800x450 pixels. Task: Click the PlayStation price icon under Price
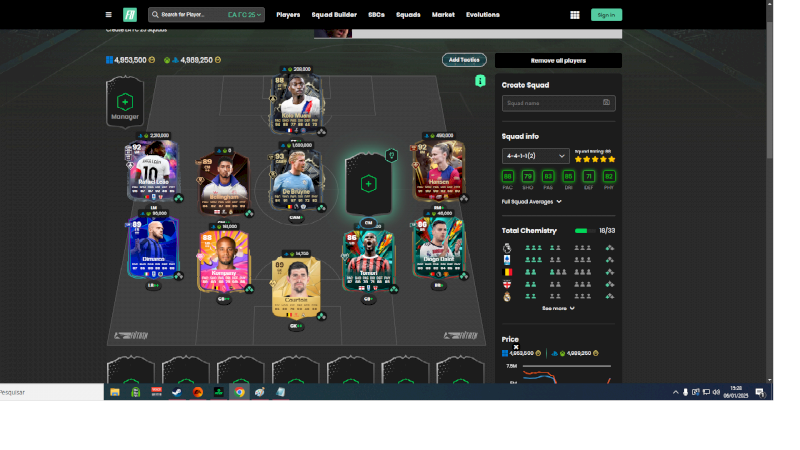(x=557, y=353)
